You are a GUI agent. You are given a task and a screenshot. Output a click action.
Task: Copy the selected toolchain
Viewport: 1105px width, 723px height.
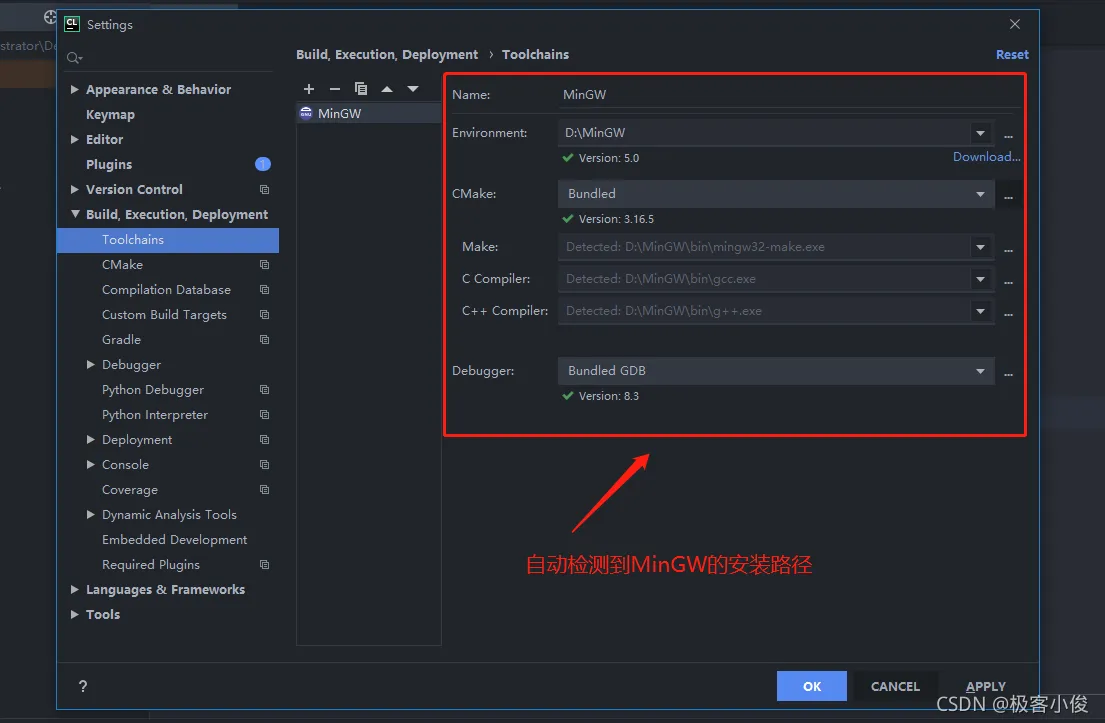[361, 89]
